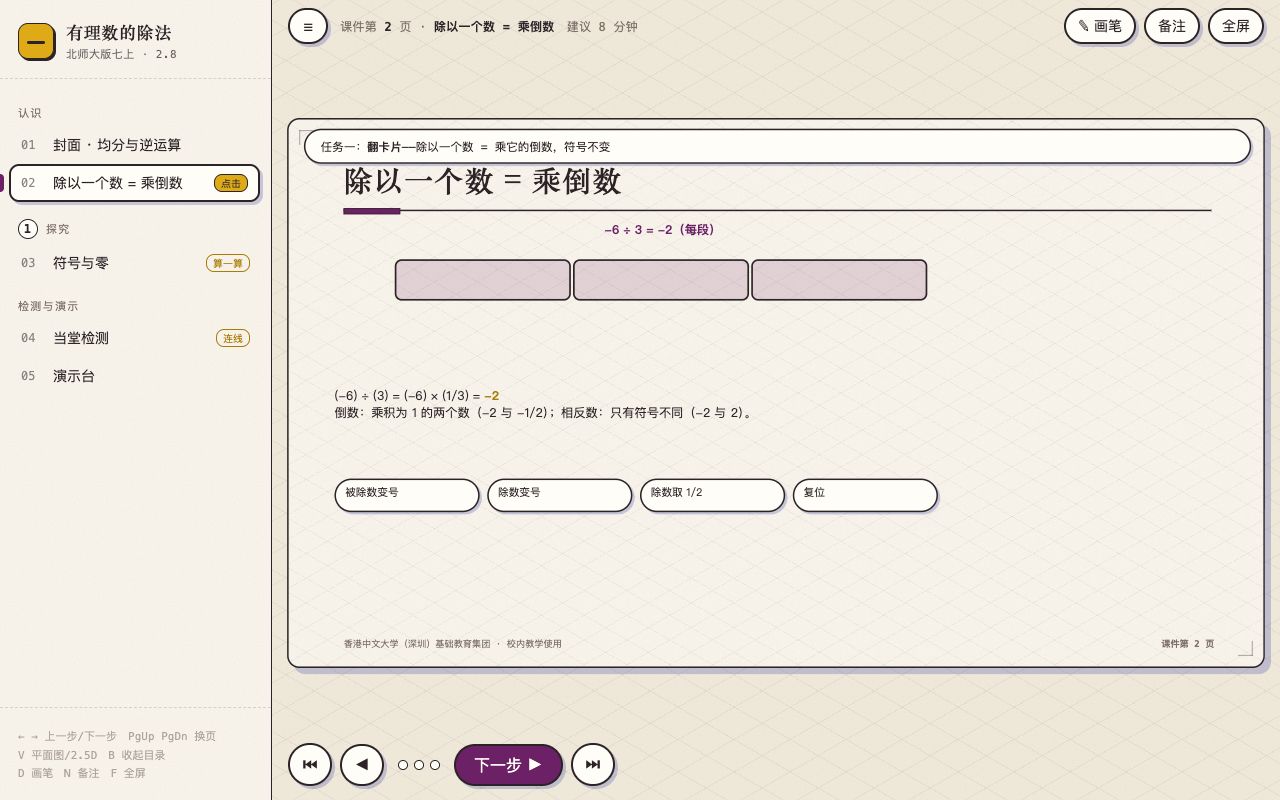Click the 点击 badge on slide 02
Image resolution: width=1280 pixels, height=800 pixels.
click(231, 183)
